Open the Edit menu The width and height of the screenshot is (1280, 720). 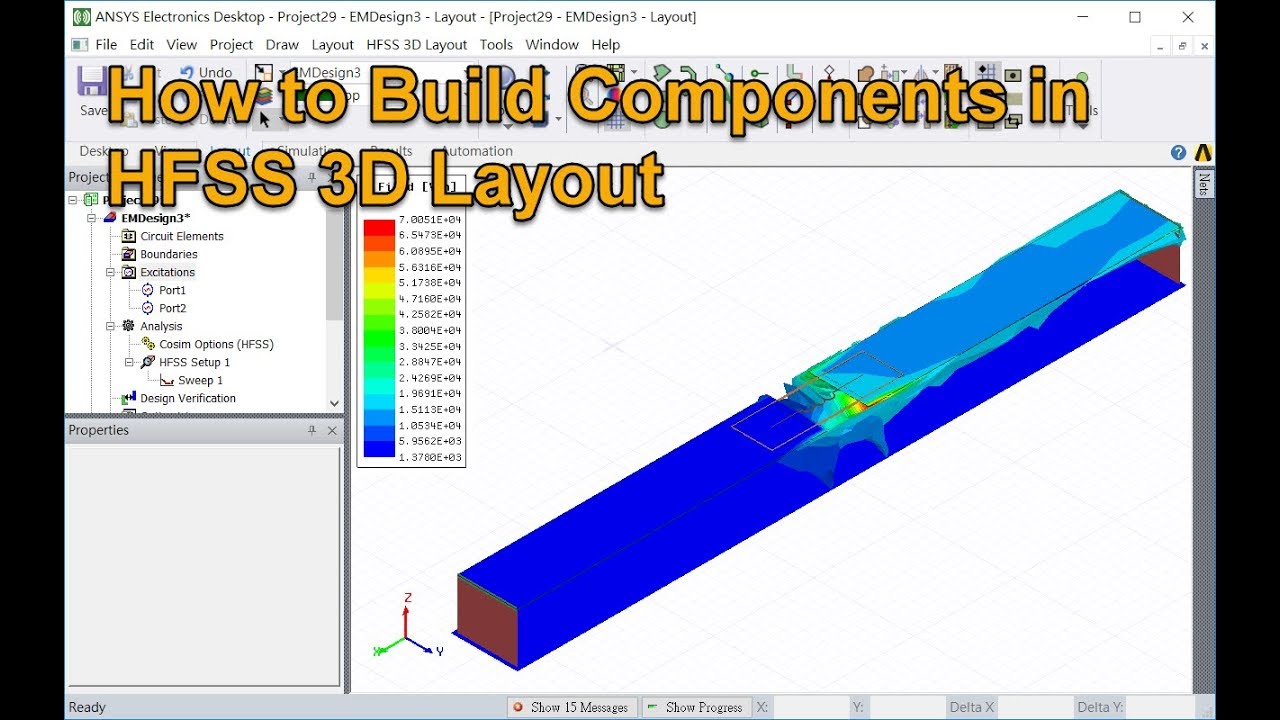click(x=142, y=44)
